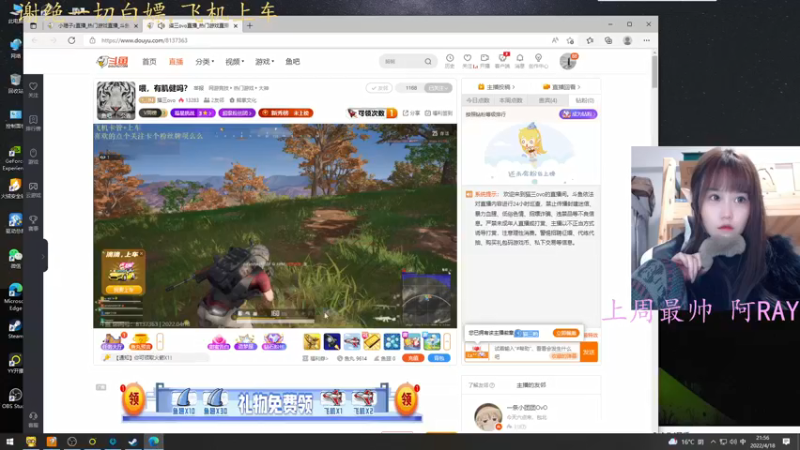
Task: Select the golden wings gift icon
Action: (x=312, y=341)
